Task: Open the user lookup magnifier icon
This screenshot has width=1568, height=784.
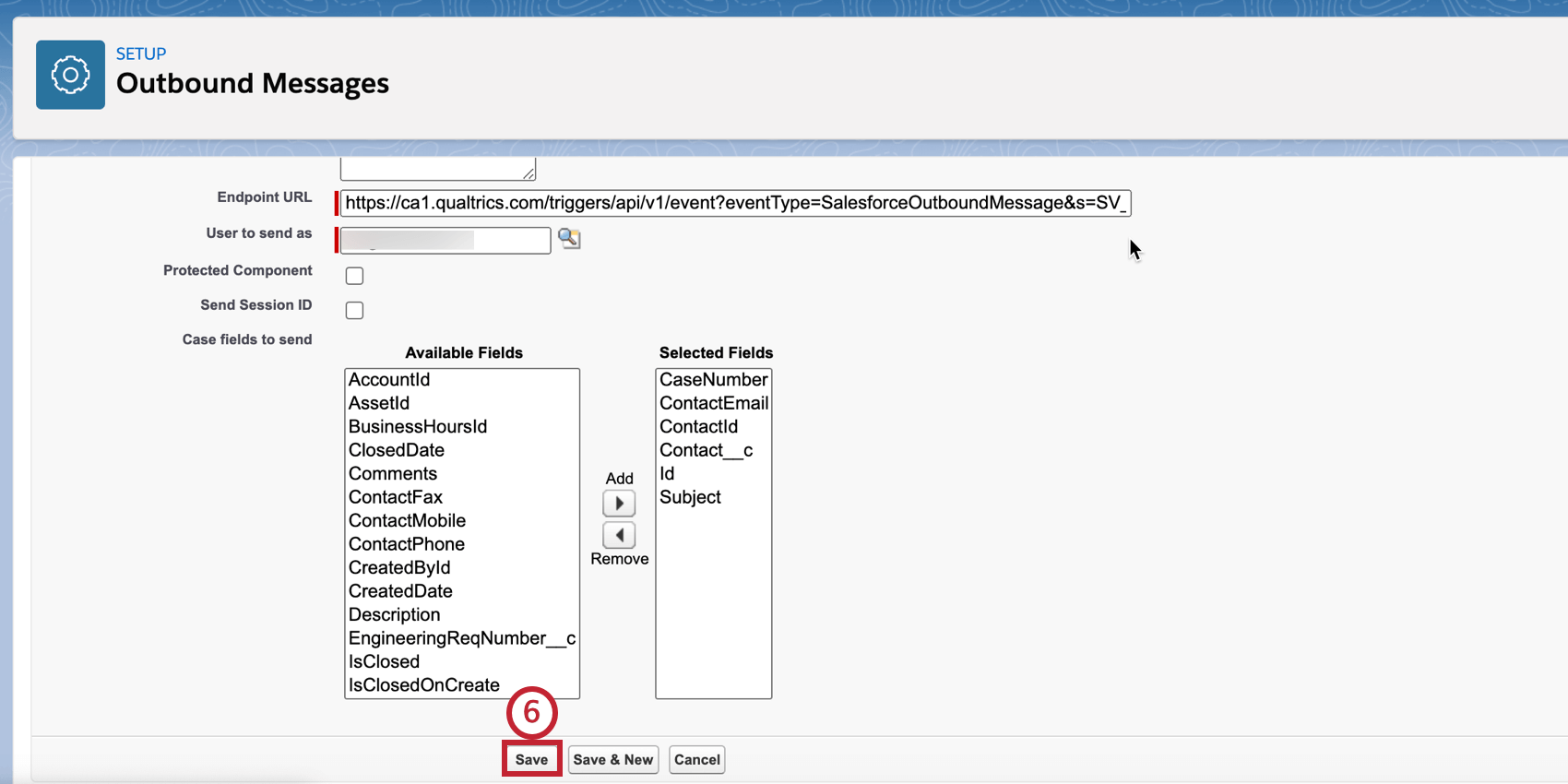Action: tap(569, 239)
